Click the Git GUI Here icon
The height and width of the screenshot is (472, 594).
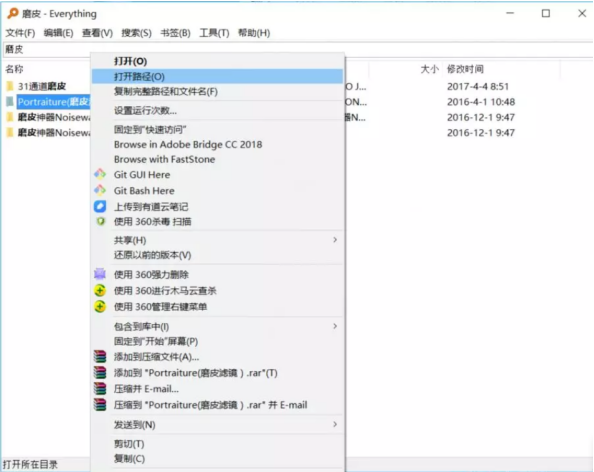pos(100,174)
